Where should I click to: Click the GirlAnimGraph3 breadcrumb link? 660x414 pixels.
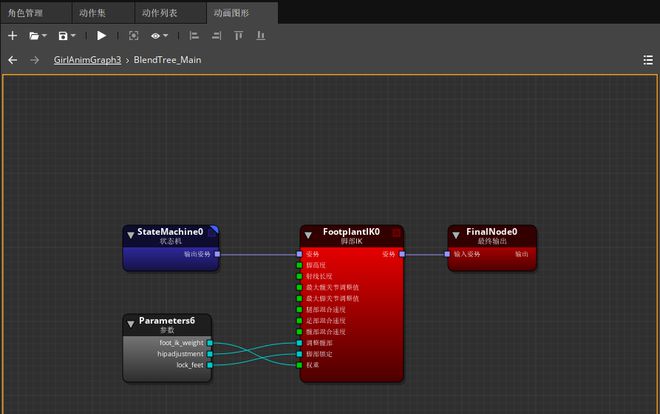pos(87,60)
